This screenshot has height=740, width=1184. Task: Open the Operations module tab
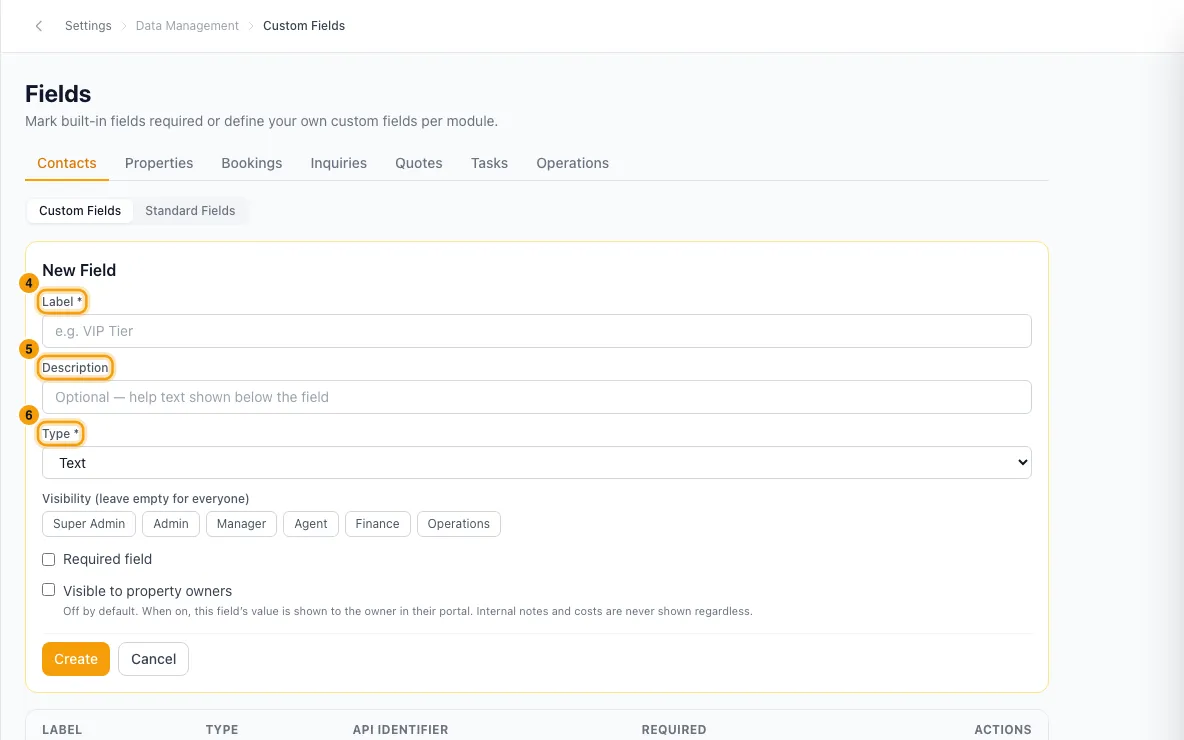pos(572,163)
